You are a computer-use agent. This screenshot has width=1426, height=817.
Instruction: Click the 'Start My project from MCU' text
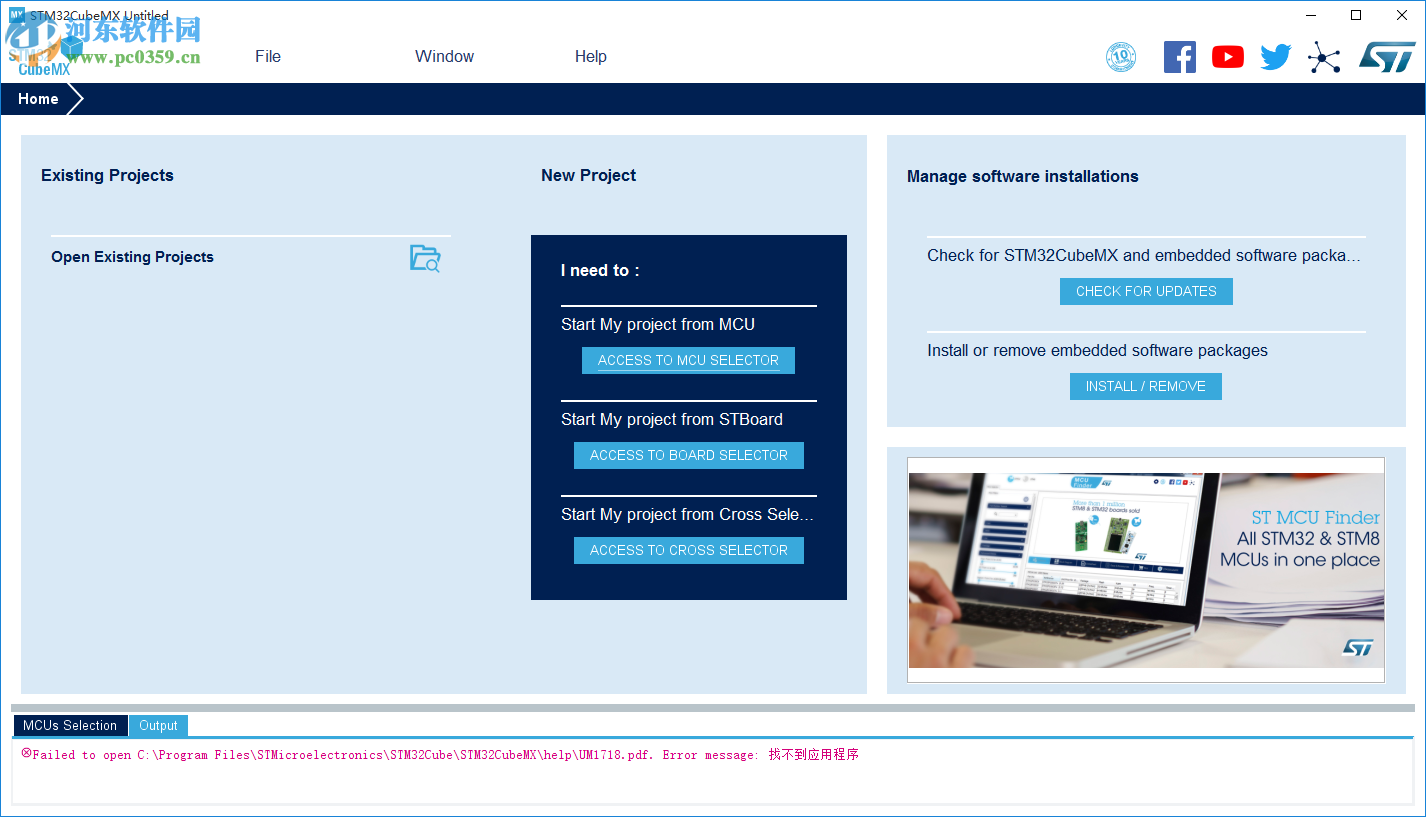click(x=658, y=325)
